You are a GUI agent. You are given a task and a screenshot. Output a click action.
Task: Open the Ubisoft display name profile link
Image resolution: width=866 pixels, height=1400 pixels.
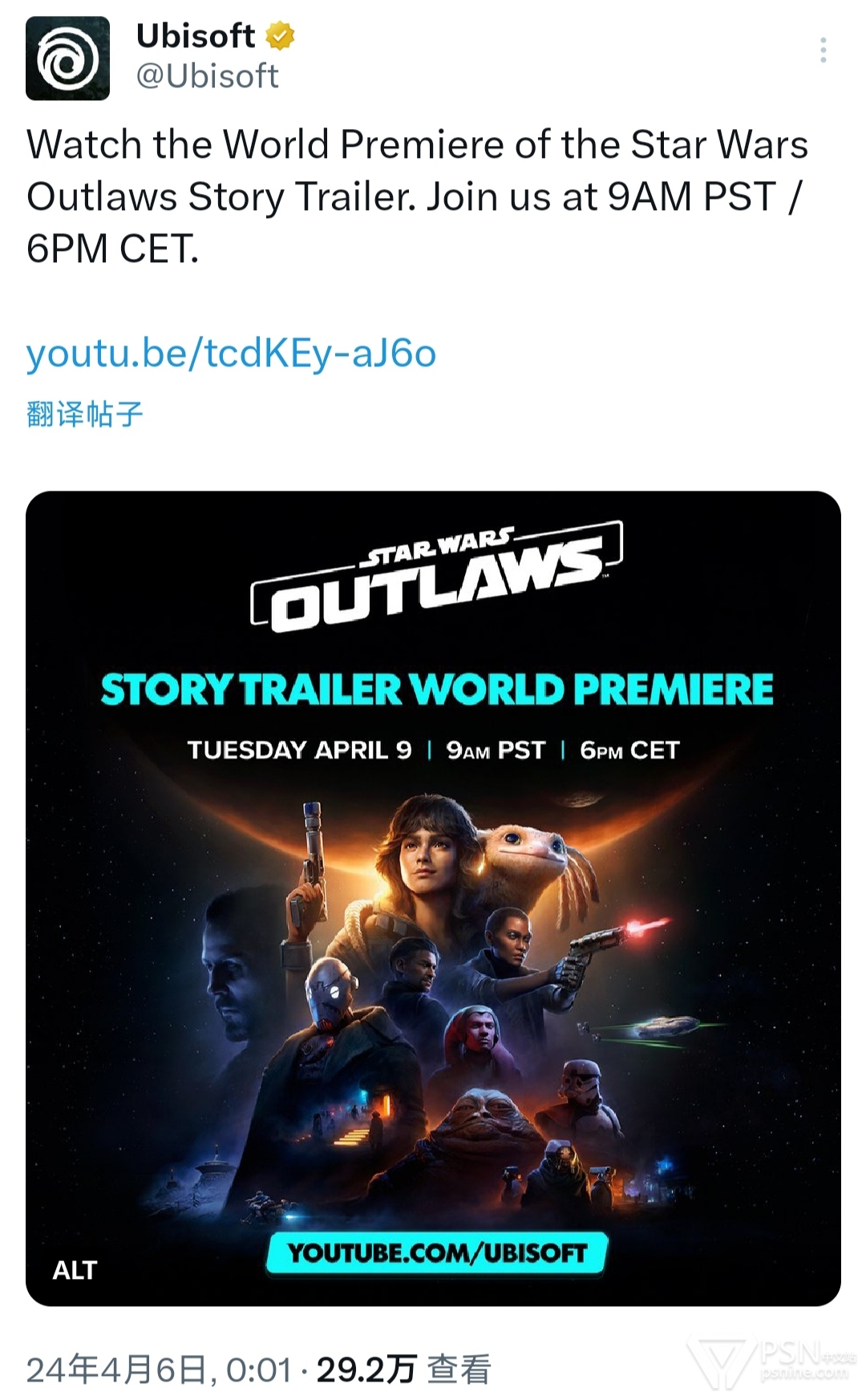pos(196,36)
